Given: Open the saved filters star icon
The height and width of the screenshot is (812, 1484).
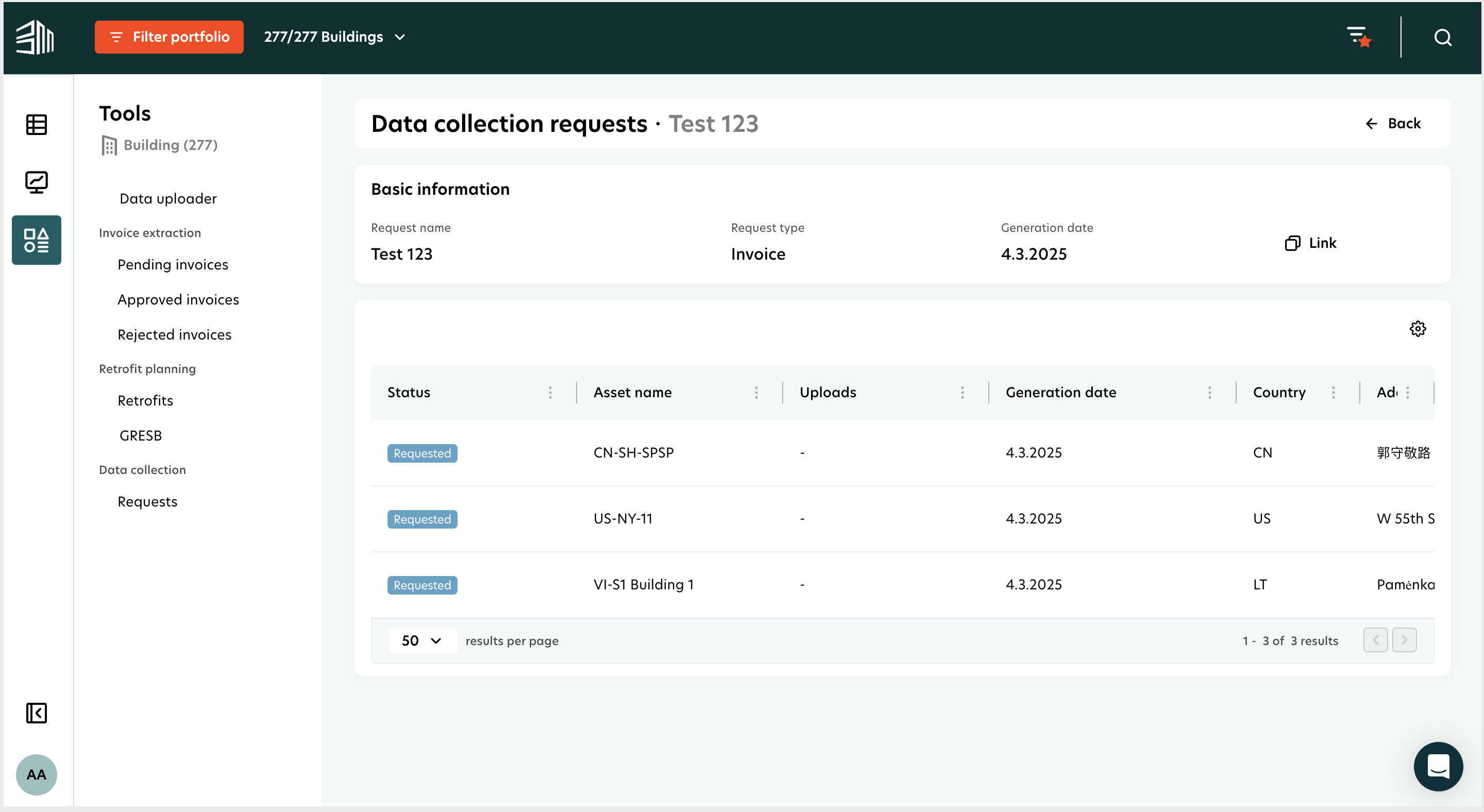Looking at the screenshot, I should [1358, 38].
